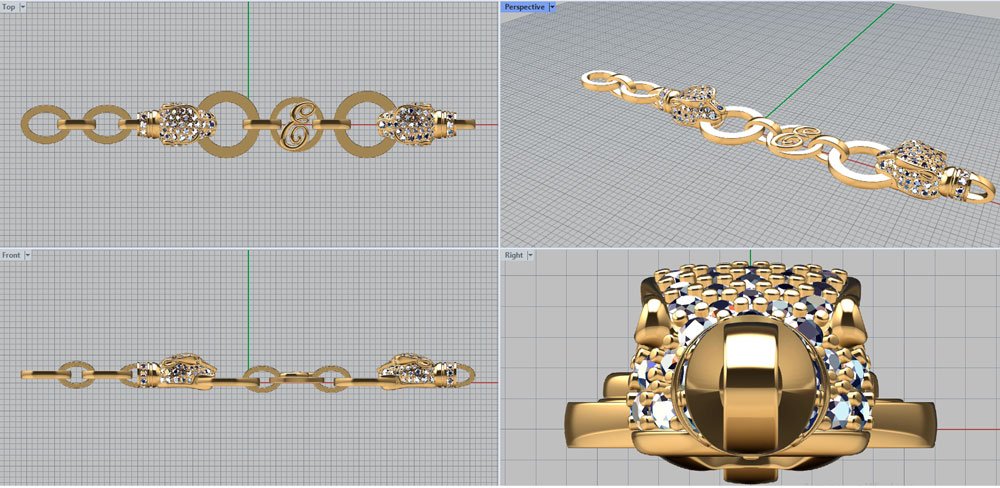The image size is (1000, 488).
Task: Click the Front viewport title label
Action: (x=11, y=255)
